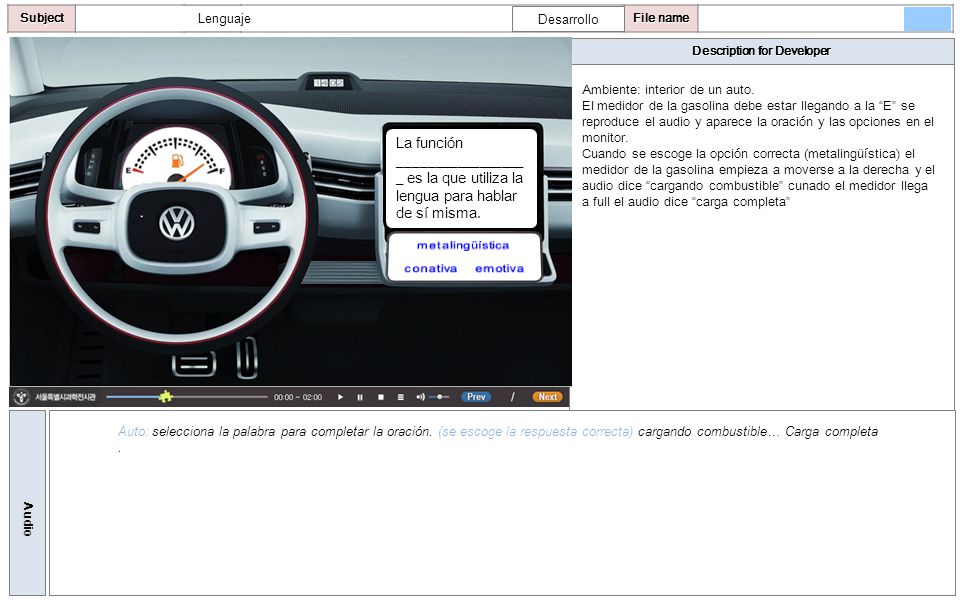Go to previous slide with Prev

476,397
